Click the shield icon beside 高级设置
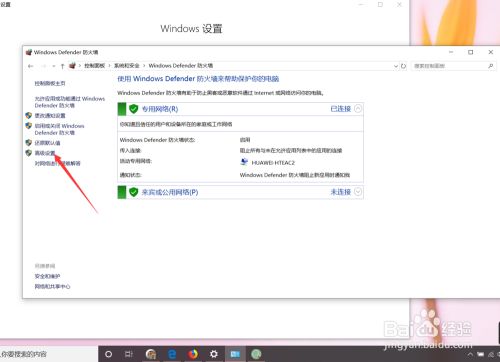The image size is (500, 362). click(x=29, y=153)
